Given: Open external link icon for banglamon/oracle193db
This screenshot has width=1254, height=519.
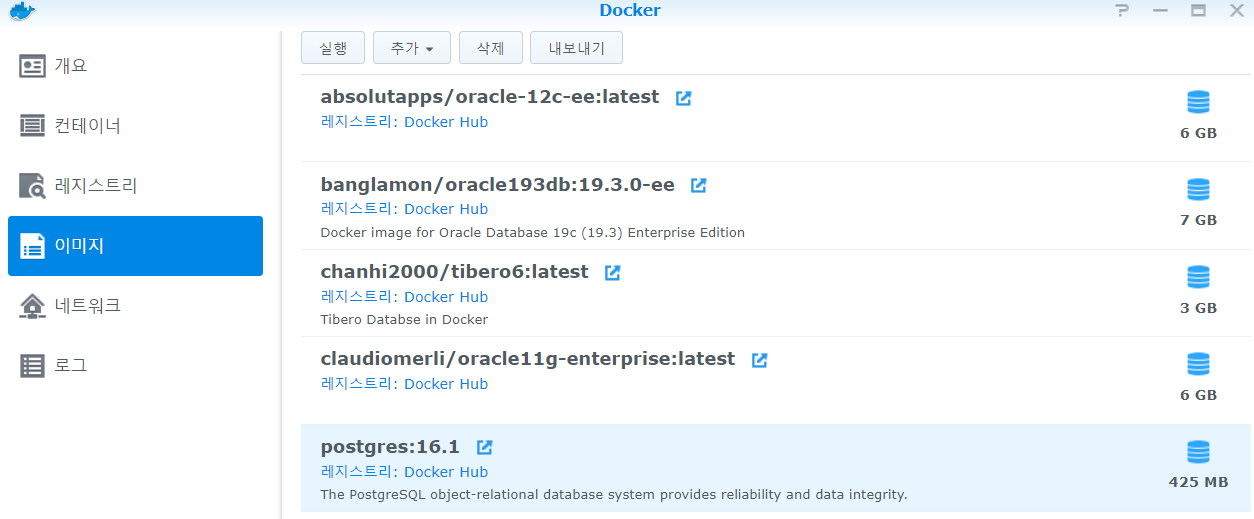Looking at the screenshot, I should pos(699,185).
